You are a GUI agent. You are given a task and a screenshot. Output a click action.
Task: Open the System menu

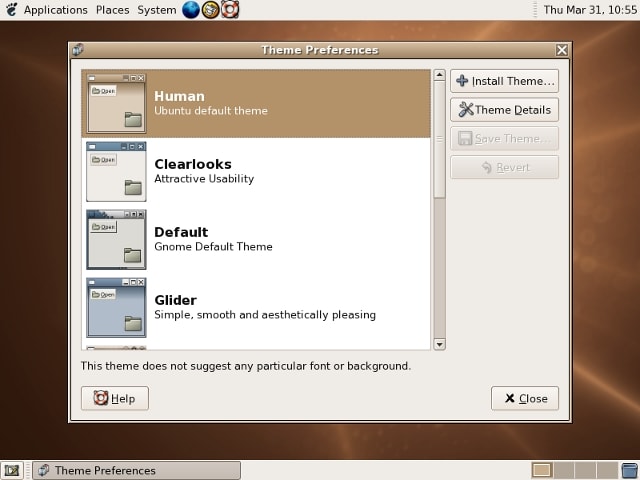(x=157, y=10)
